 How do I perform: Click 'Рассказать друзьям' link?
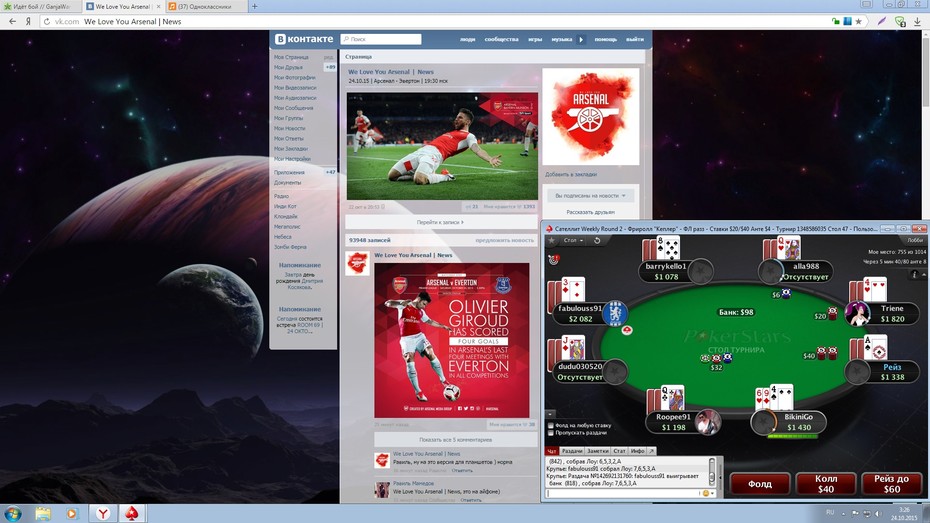[591, 212]
